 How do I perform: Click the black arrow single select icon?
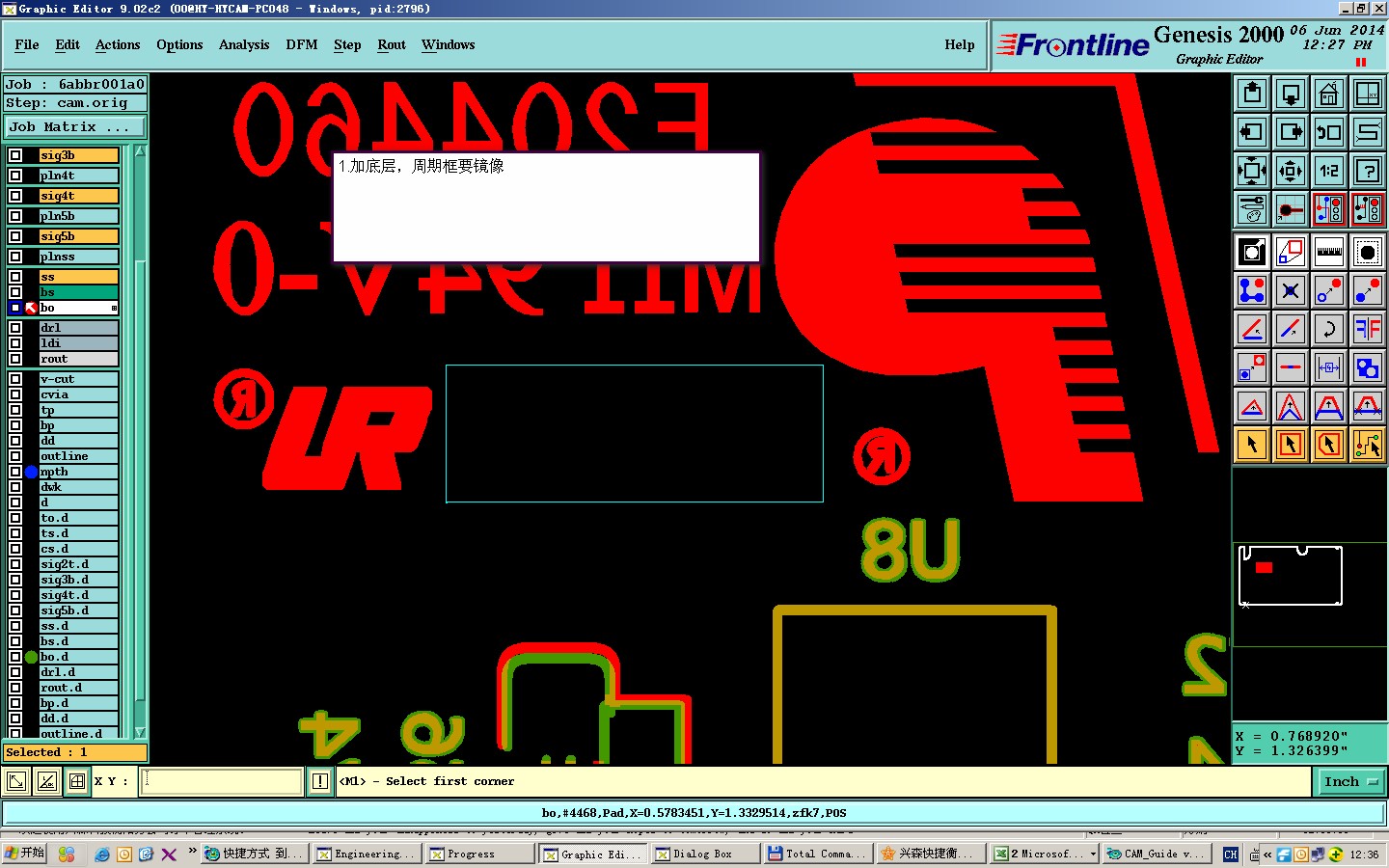click(1252, 445)
